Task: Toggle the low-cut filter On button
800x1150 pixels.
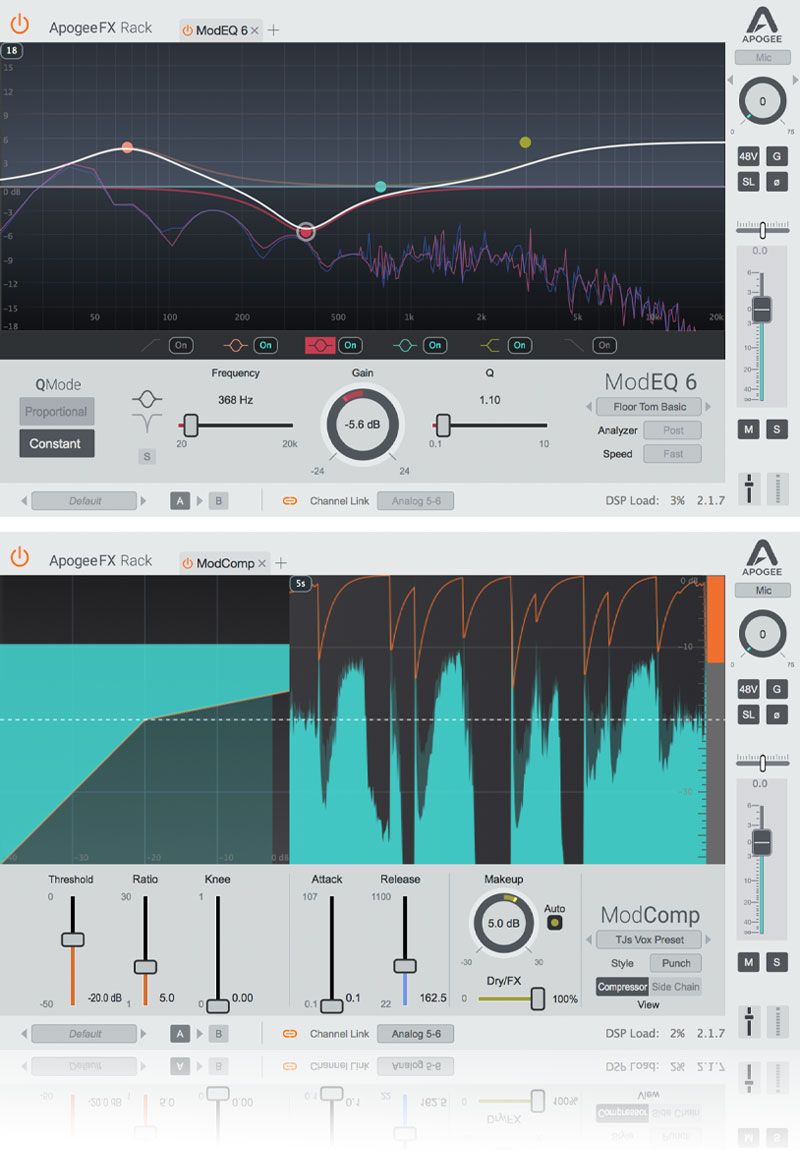Action: pyautogui.click(x=180, y=345)
